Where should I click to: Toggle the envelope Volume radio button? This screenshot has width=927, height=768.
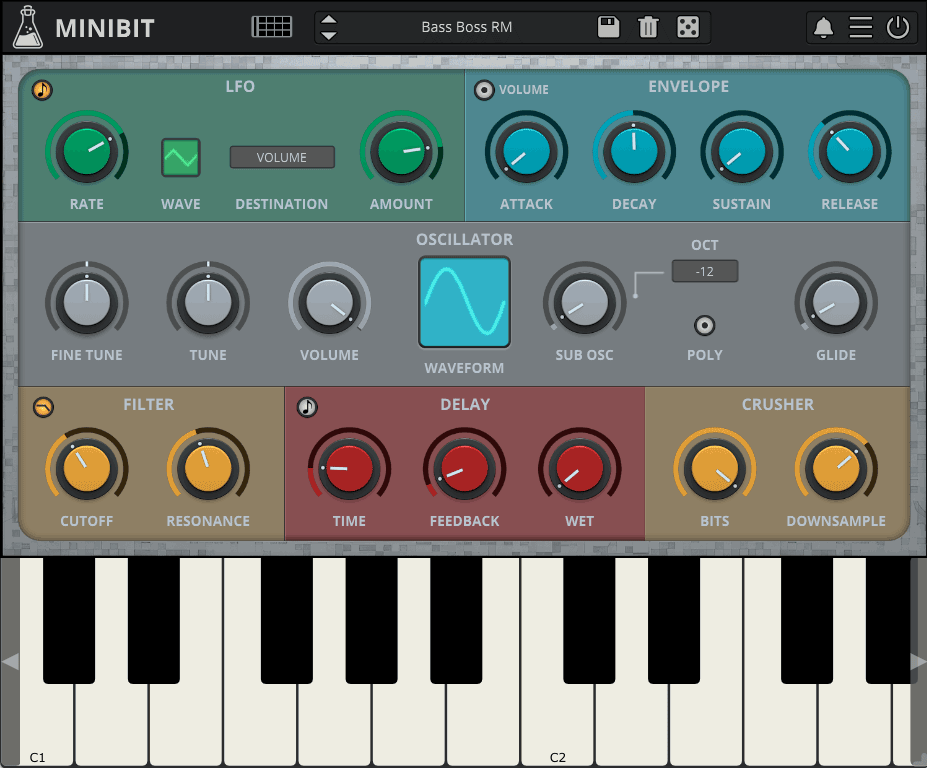coord(485,90)
